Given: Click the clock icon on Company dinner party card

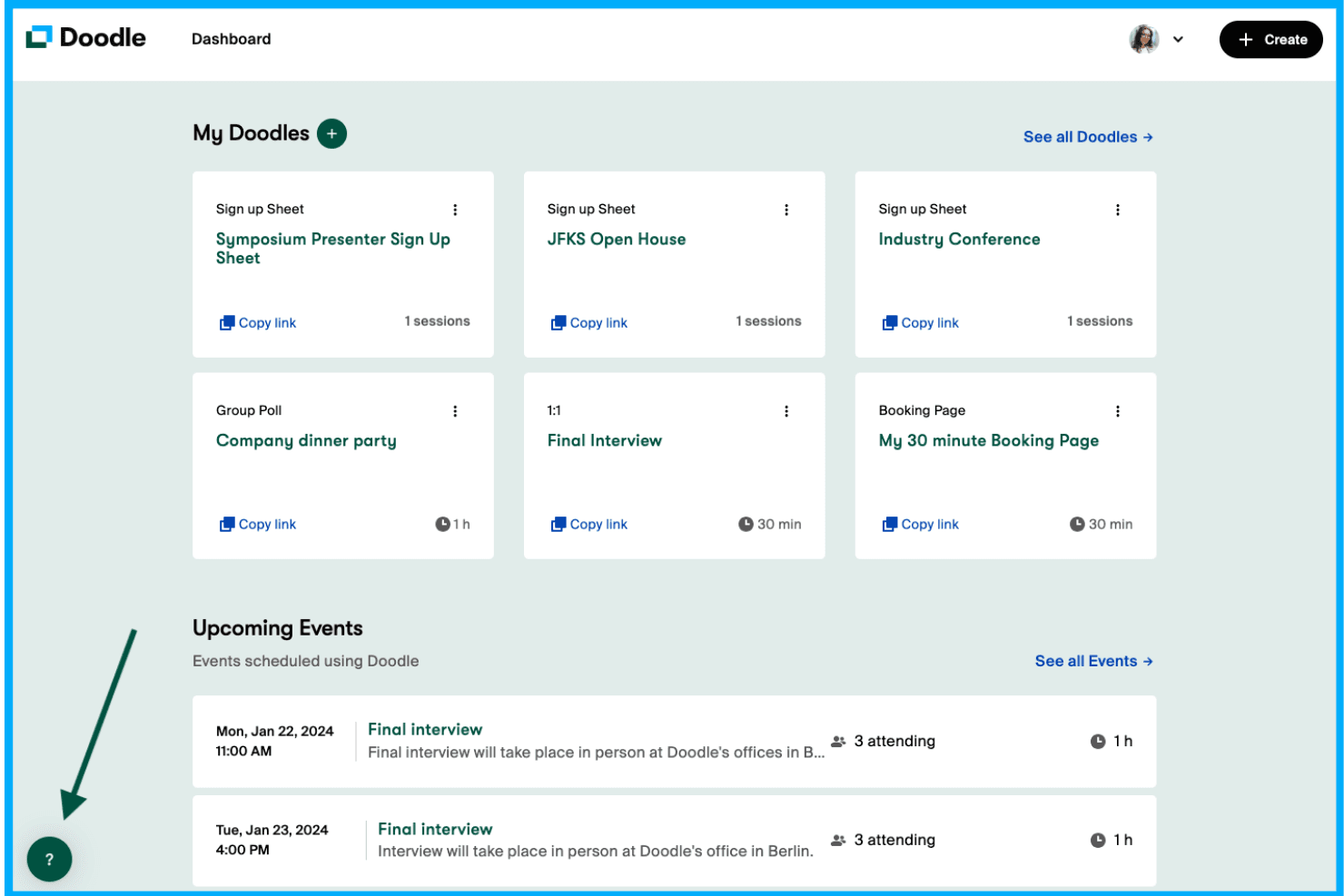Looking at the screenshot, I should pyautogui.click(x=442, y=524).
